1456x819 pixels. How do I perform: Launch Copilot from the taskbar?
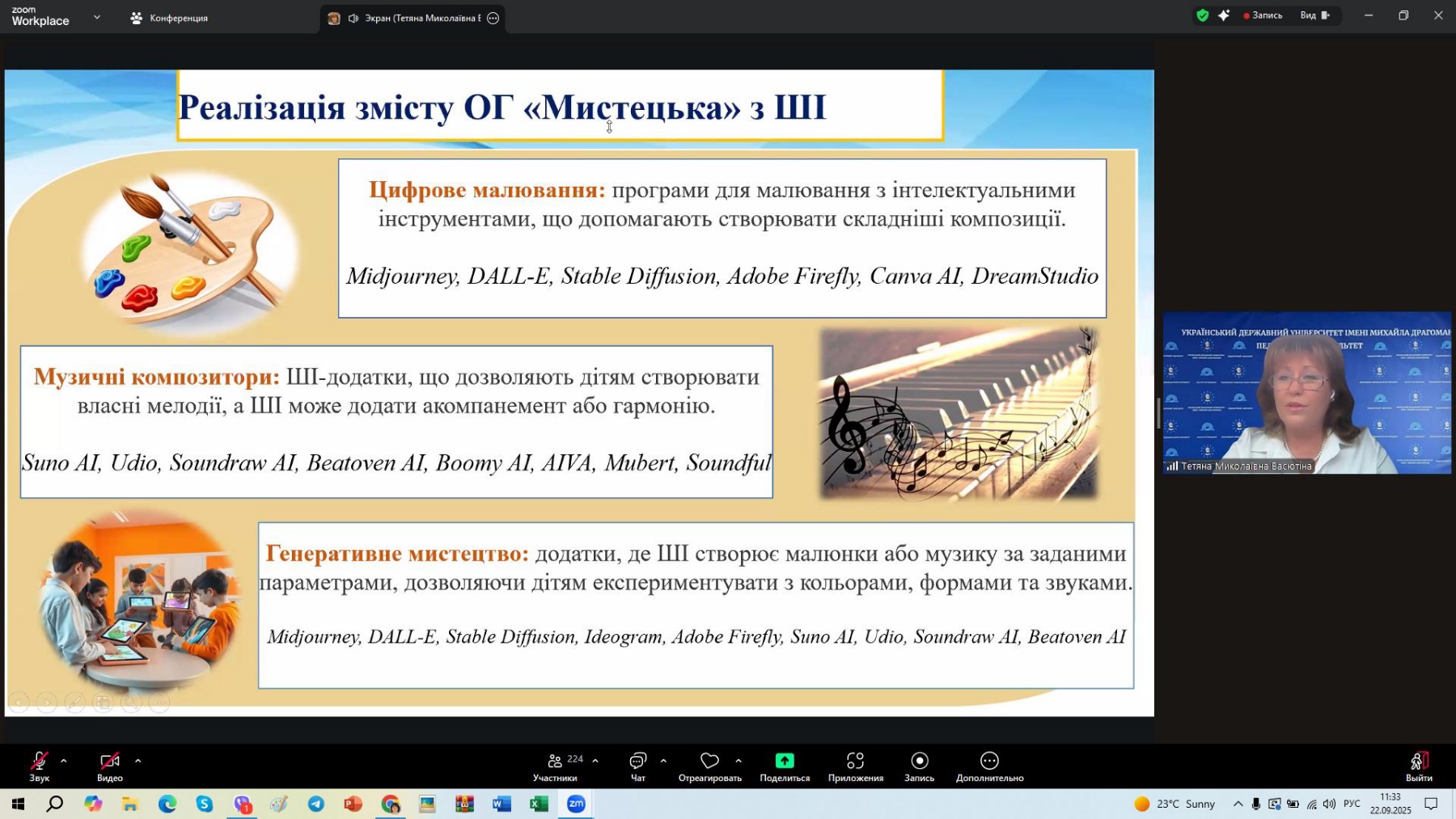click(x=93, y=804)
